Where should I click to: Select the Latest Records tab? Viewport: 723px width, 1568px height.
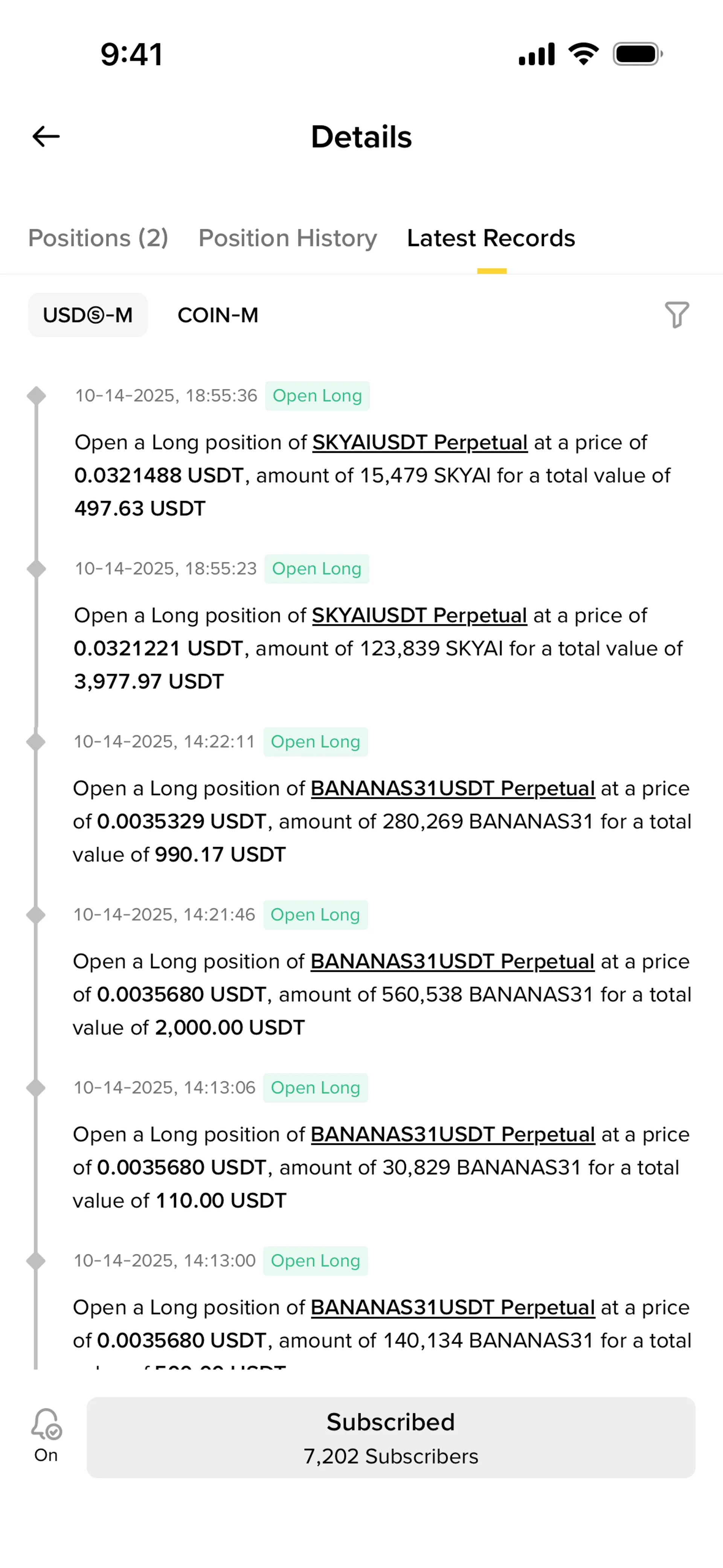[x=491, y=238]
